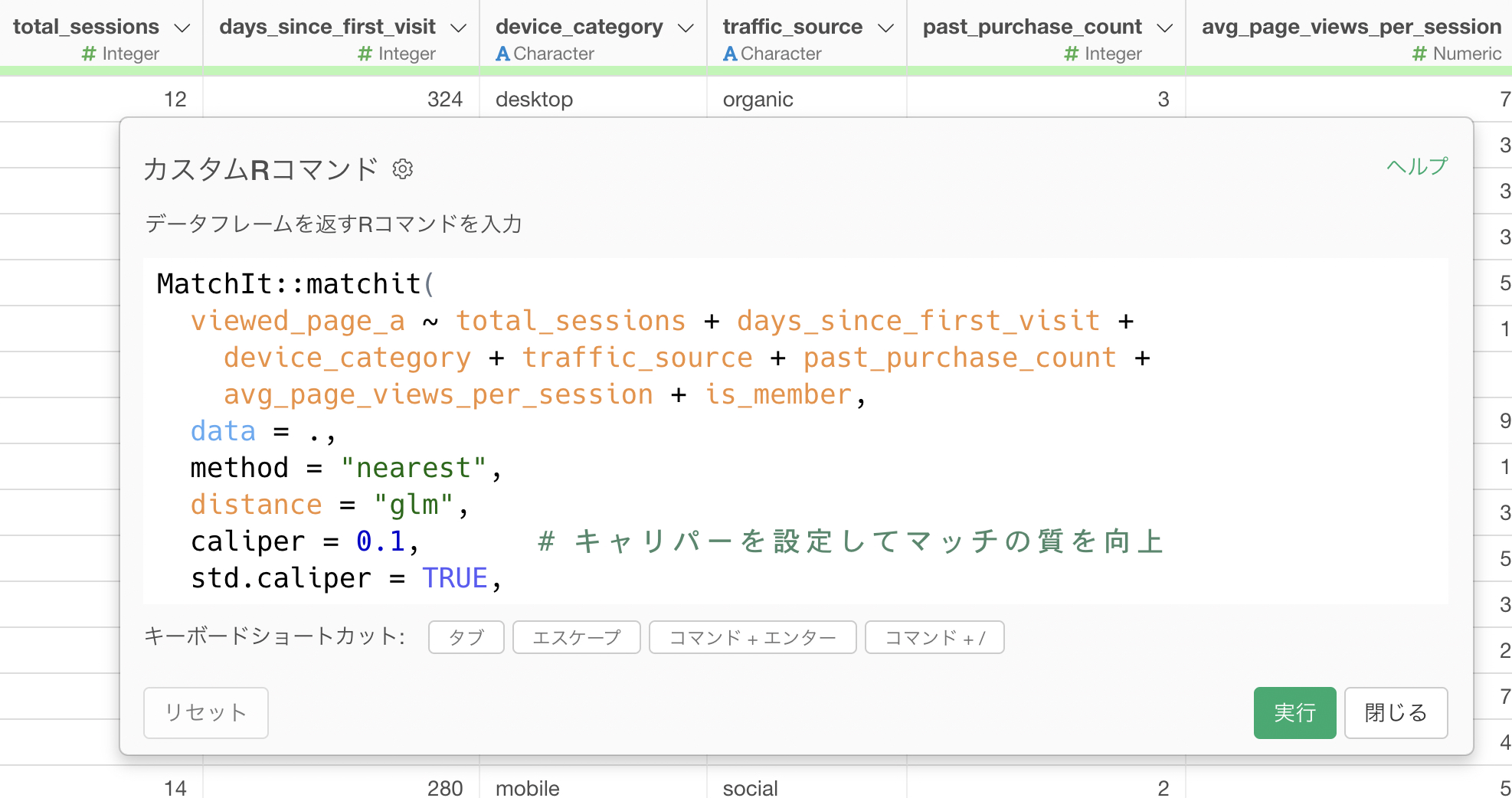Image resolution: width=1512 pixels, height=798 pixels.
Task: Close the dialog with 閉じる button
Action: (x=1396, y=712)
